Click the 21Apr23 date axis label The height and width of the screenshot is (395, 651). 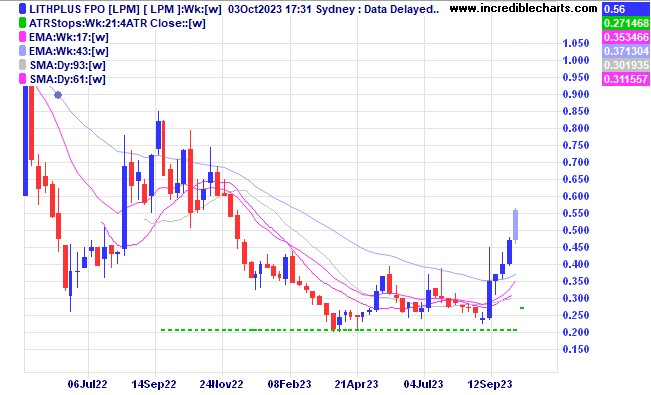tap(357, 384)
